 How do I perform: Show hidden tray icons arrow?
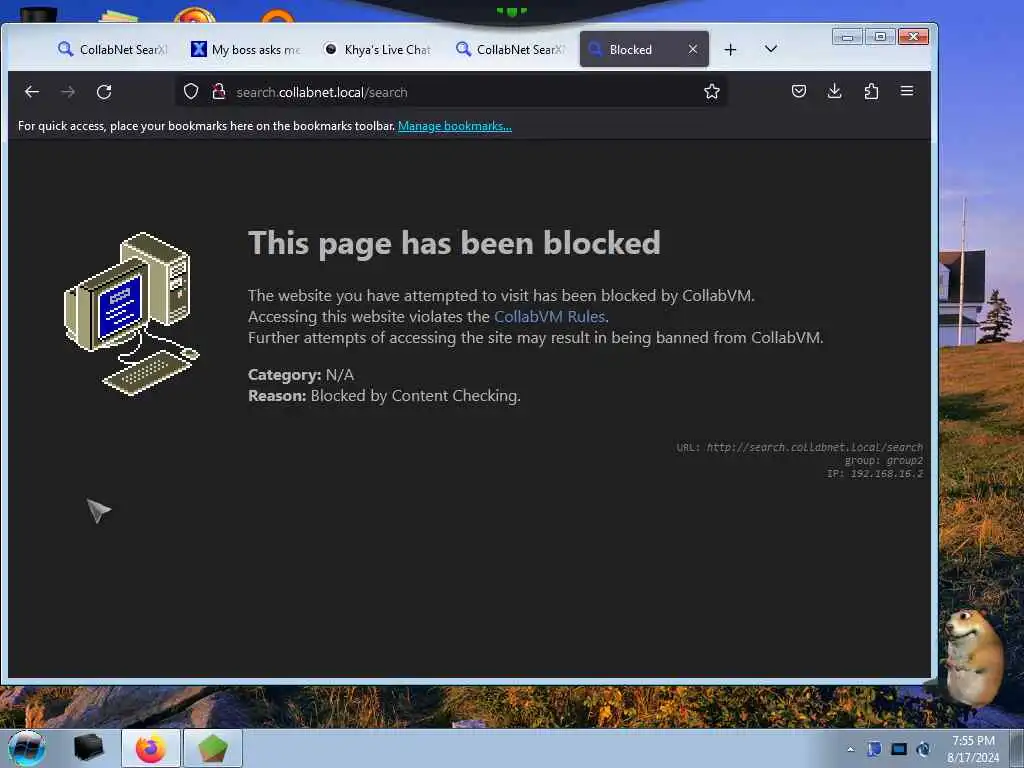tap(850, 749)
